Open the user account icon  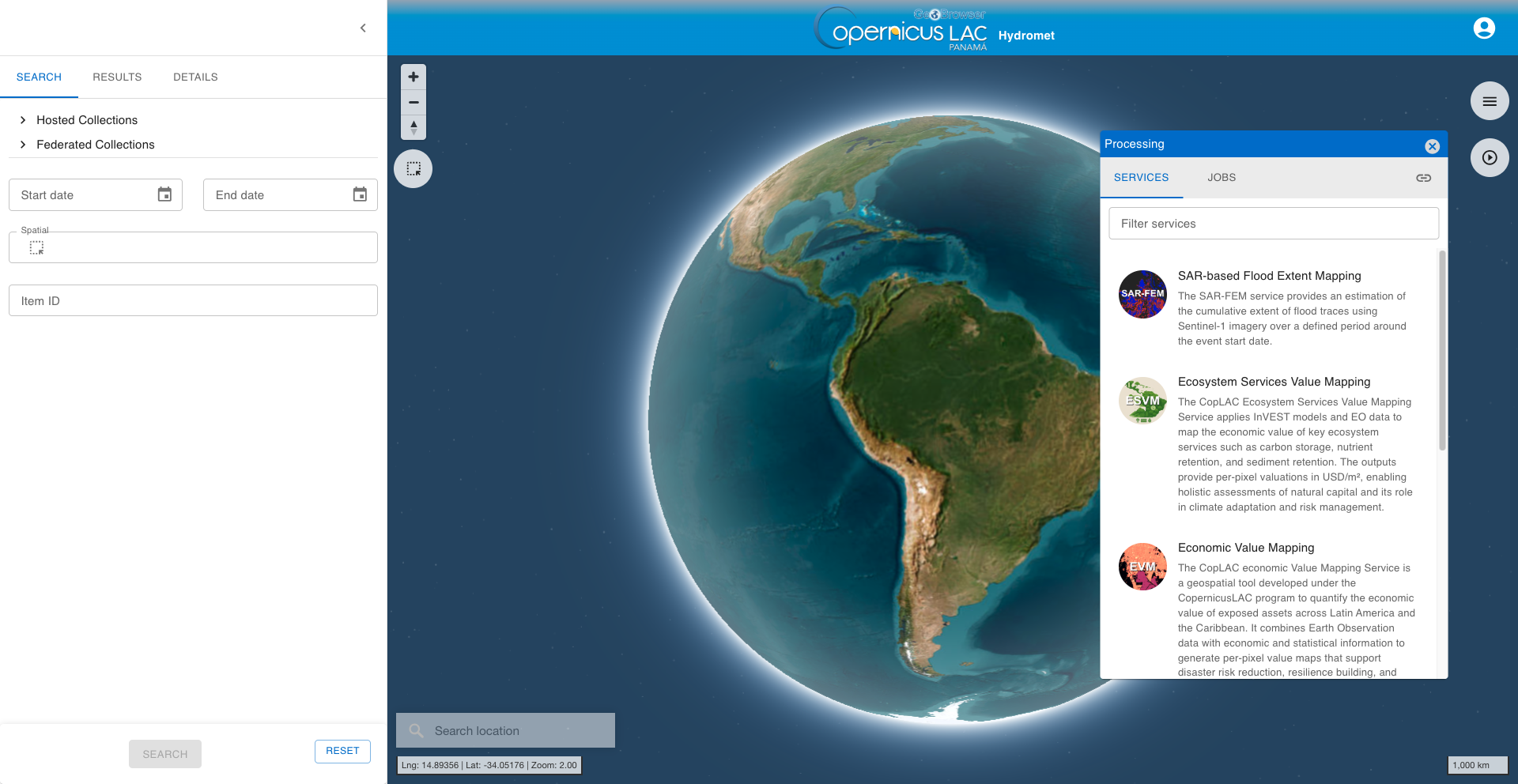click(x=1484, y=28)
